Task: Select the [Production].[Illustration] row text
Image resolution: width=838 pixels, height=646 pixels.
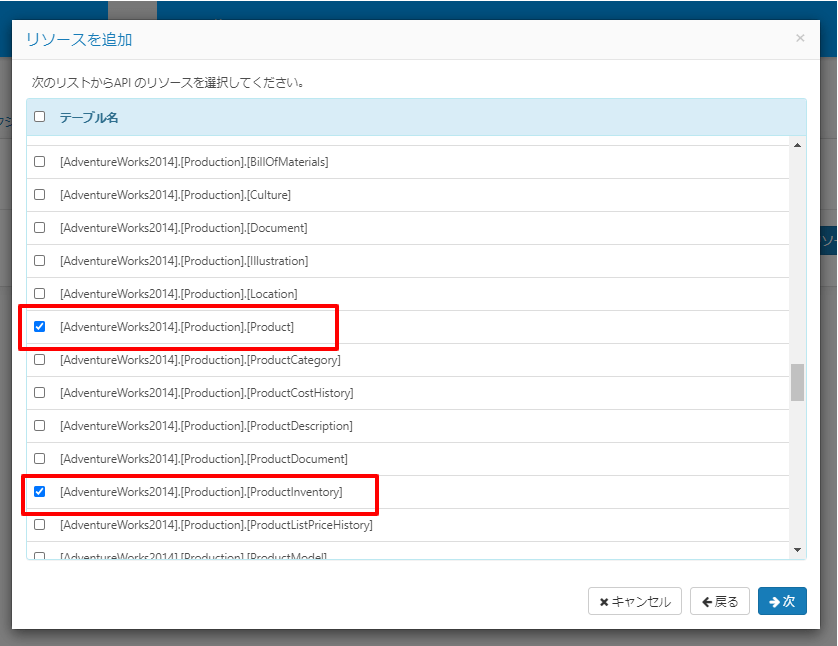Action: pos(184,261)
